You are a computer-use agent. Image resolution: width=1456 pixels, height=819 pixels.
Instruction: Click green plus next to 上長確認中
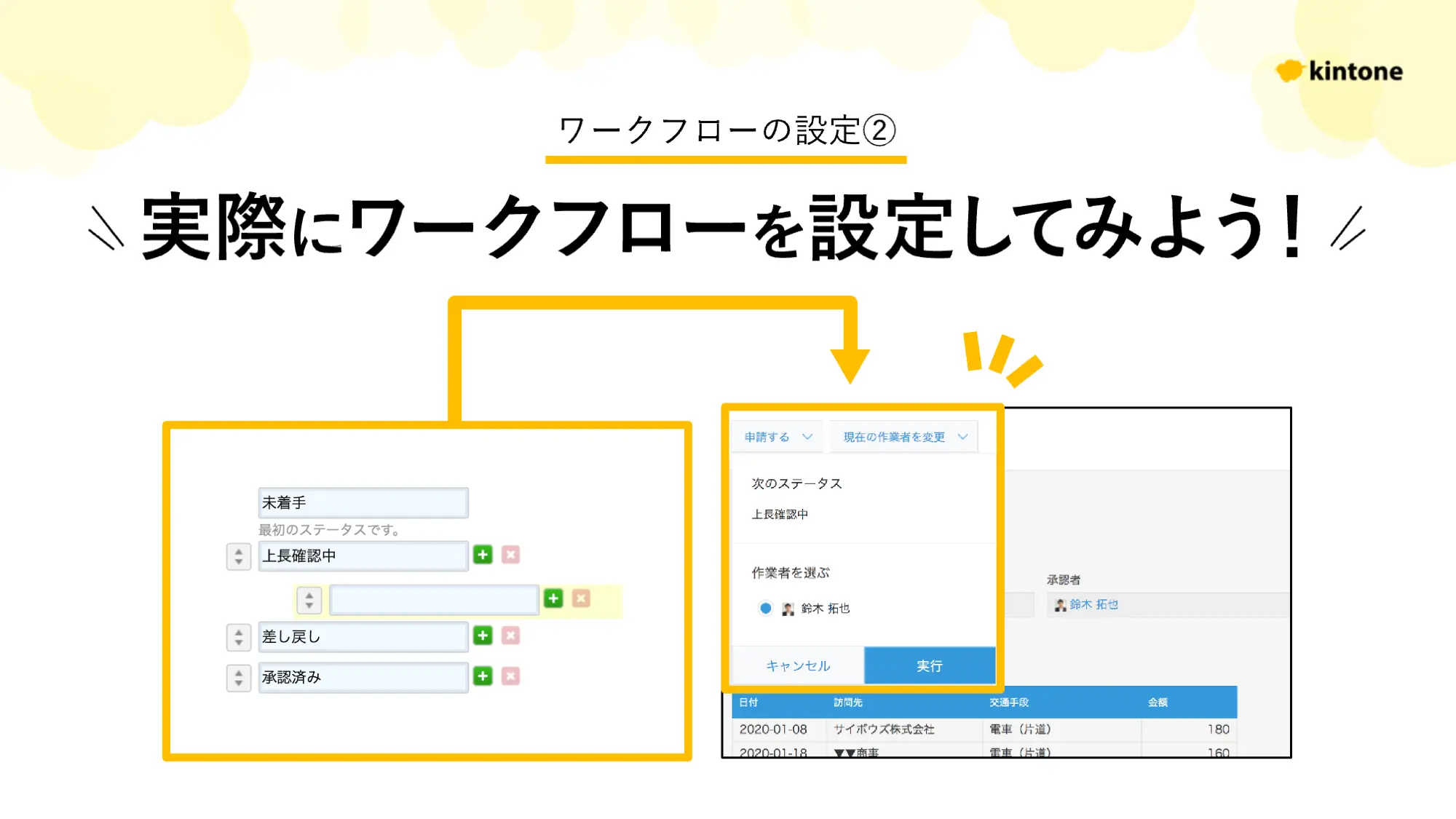[x=483, y=555]
